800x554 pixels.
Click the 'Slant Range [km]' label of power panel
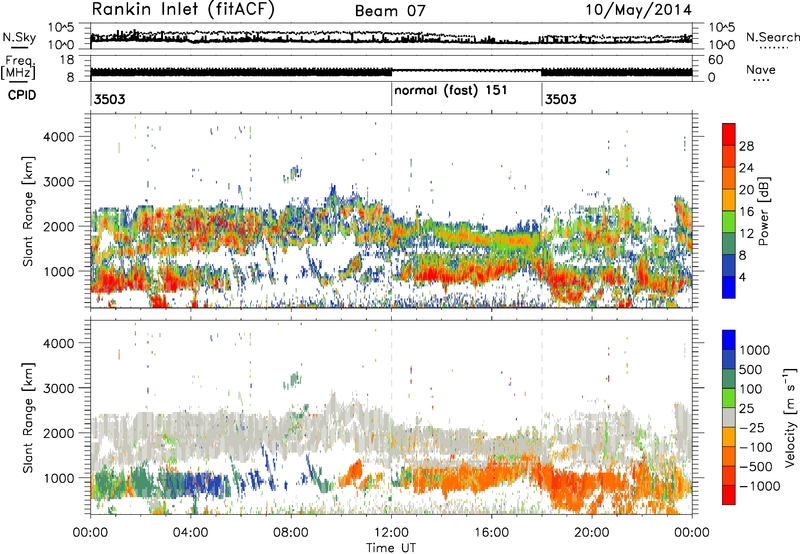click(x=28, y=211)
